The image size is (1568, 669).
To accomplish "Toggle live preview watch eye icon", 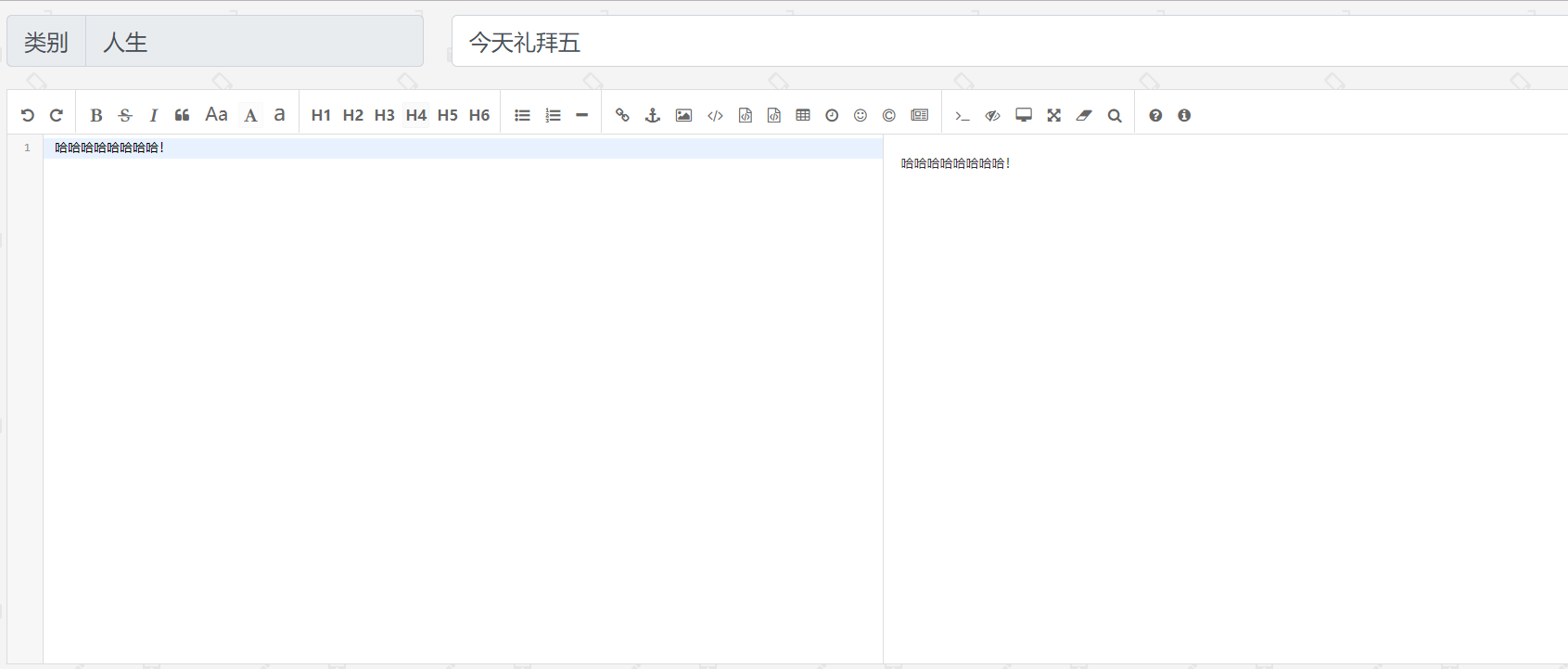I will tap(993, 115).
